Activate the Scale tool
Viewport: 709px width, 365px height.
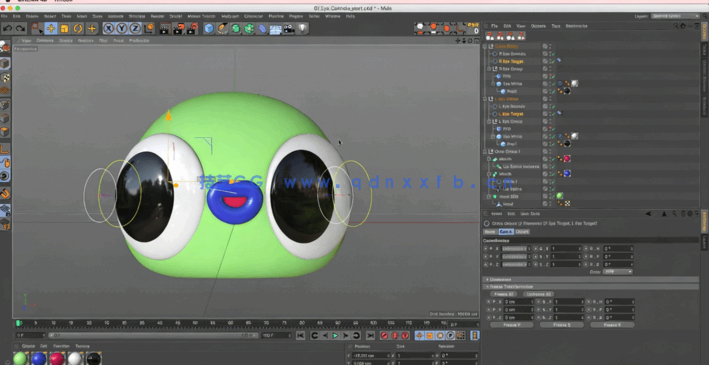pos(64,28)
